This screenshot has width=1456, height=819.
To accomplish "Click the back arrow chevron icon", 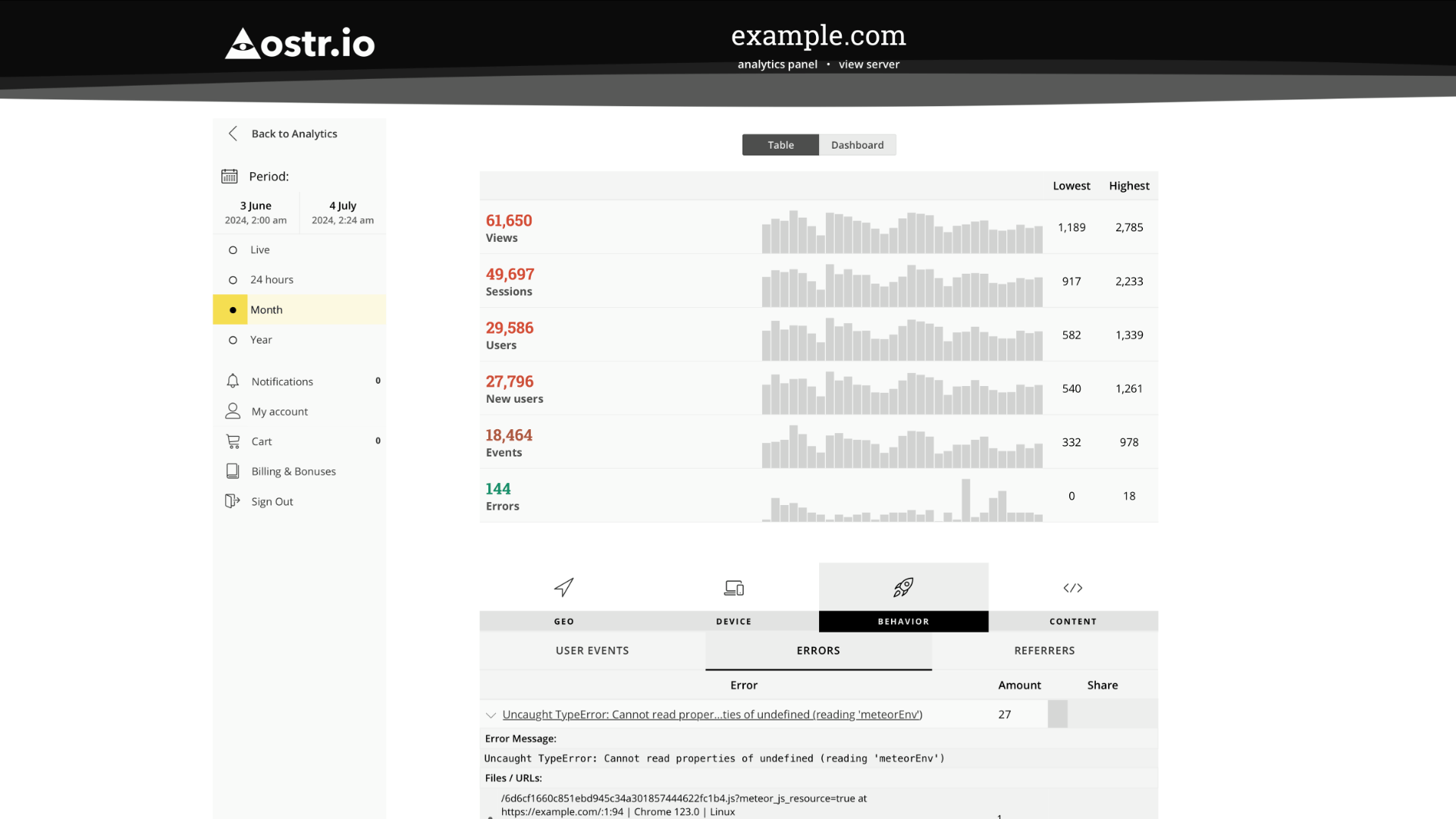I will 233,133.
